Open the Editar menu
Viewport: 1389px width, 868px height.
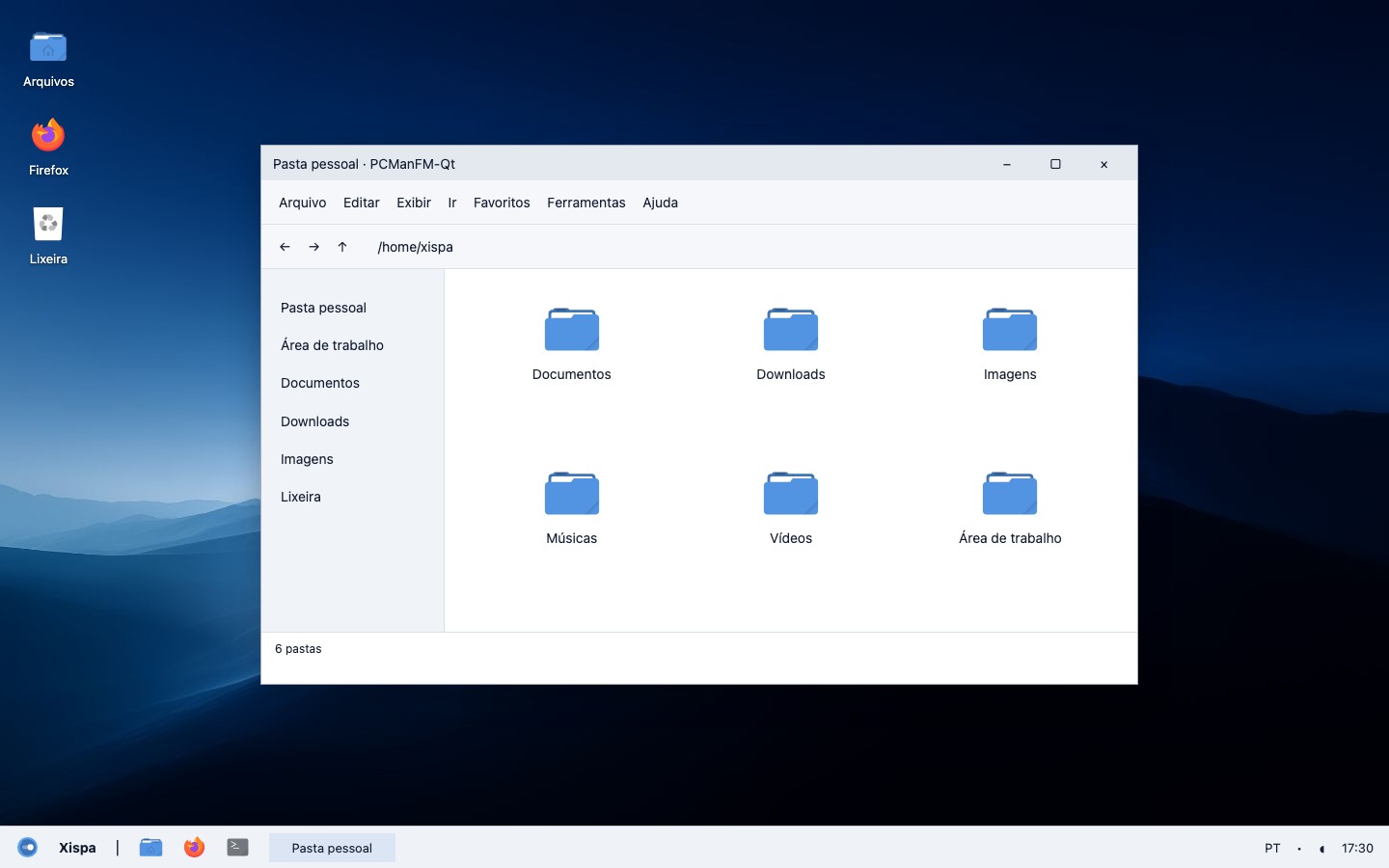click(362, 203)
